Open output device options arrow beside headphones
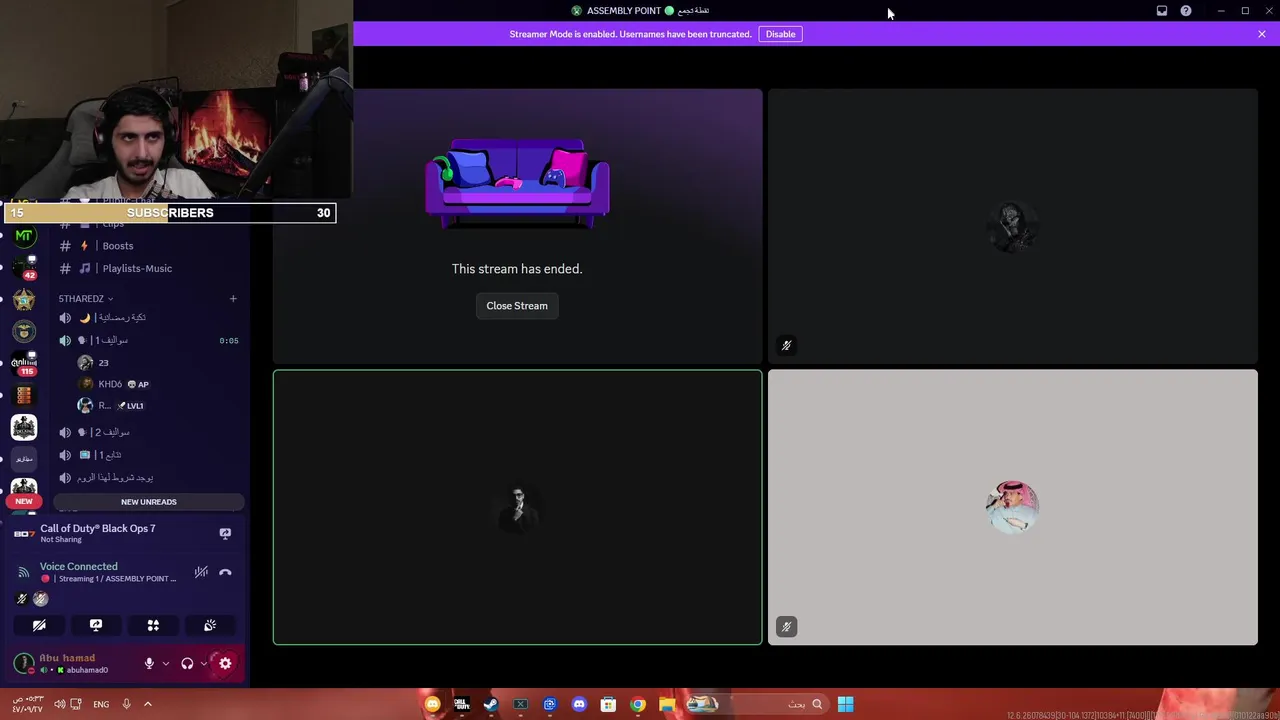 pos(203,663)
